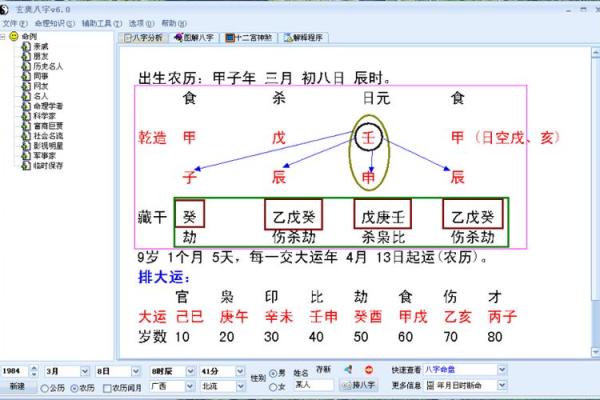Select the 男 gender radio button

pyautogui.click(x=273, y=373)
